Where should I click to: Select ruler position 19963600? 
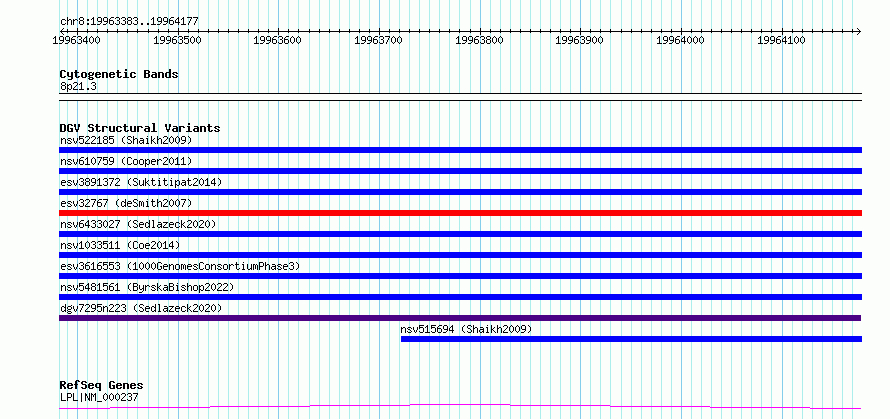pyautogui.click(x=279, y=40)
